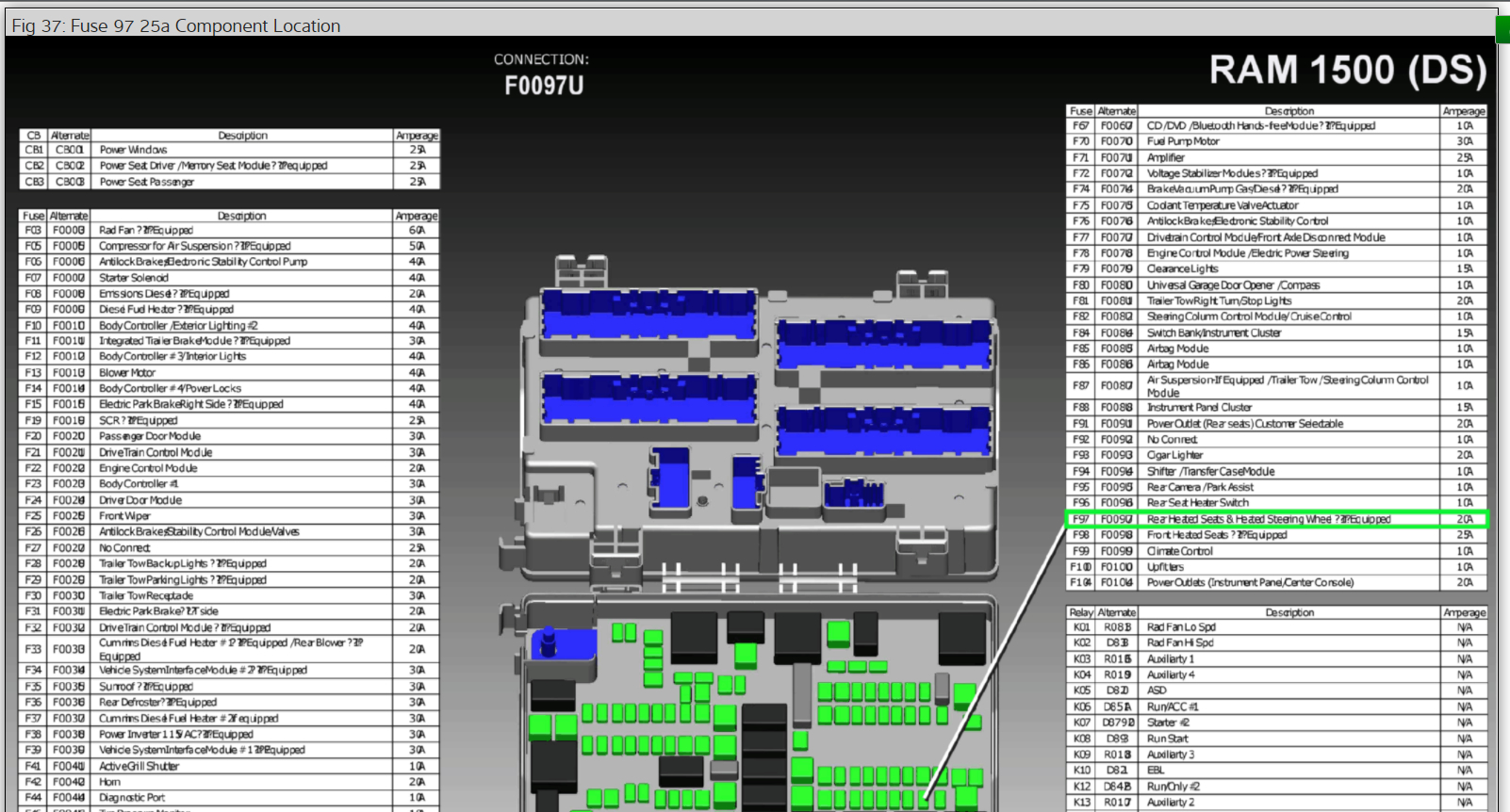Click the highlighted "Rear Heated Seats & Heated Steering Wheel" row

point(1276,519)
